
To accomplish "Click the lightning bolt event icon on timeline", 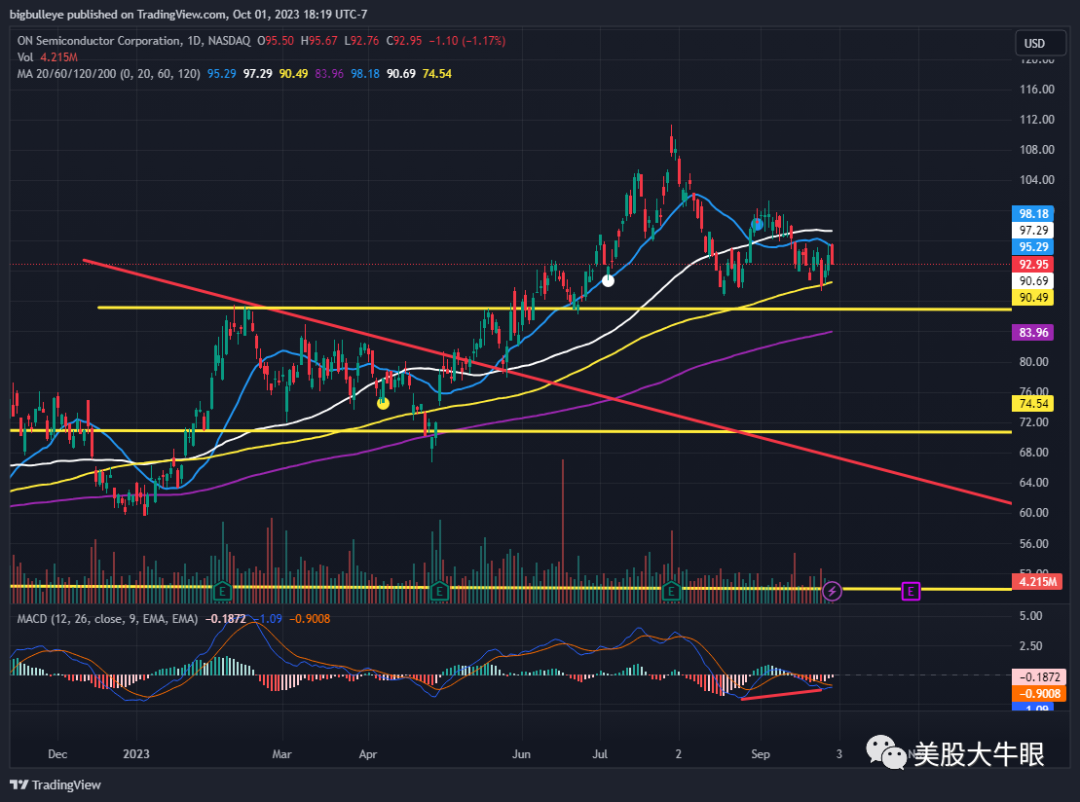I will (x=832, y=590).
